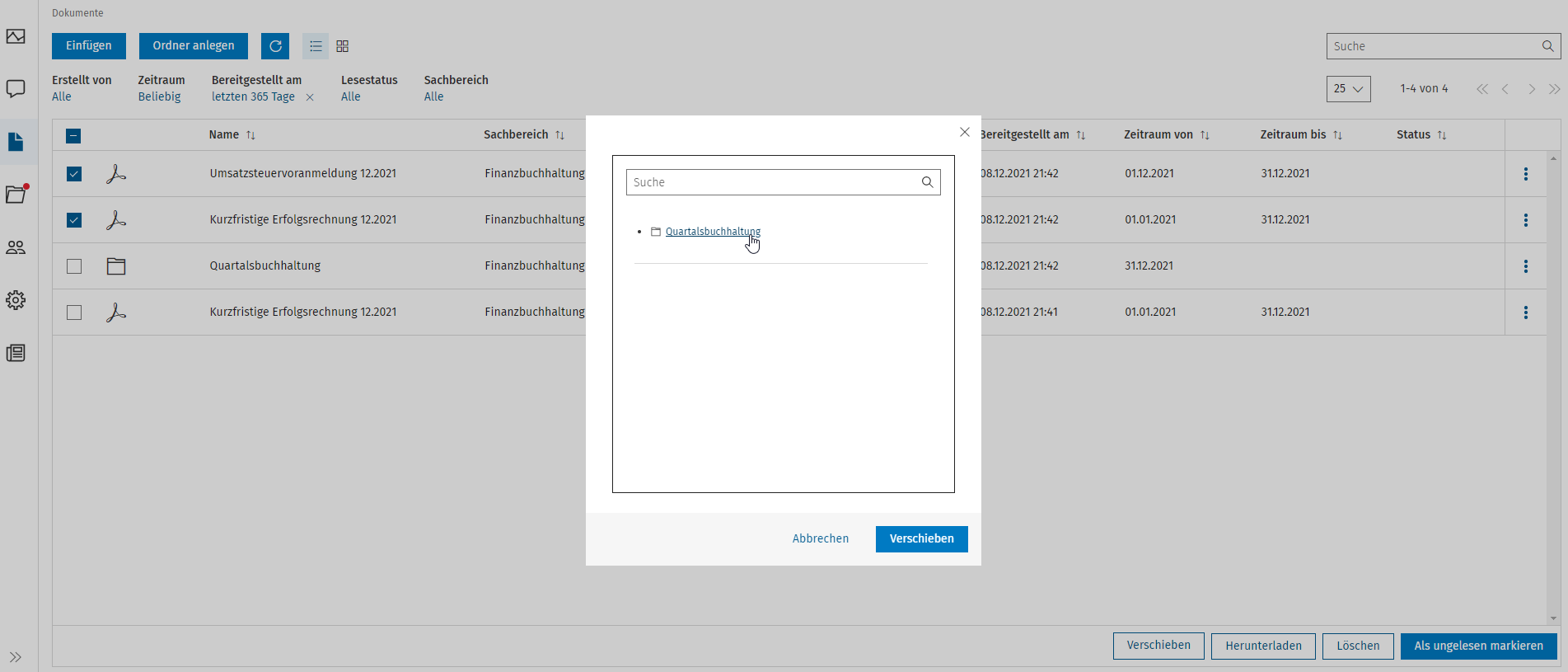The width and height of the screenshot is (1568, 672).
Task: Check the Quartalsbuchhaltung row checkbox
Action: point(74,266)
